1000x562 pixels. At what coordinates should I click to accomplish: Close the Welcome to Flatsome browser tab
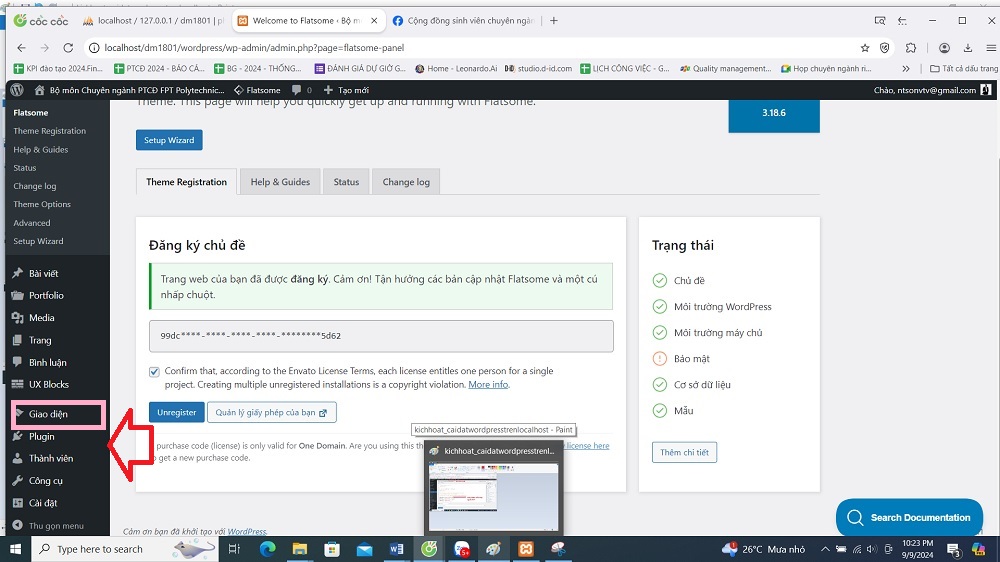pos(374,20)
